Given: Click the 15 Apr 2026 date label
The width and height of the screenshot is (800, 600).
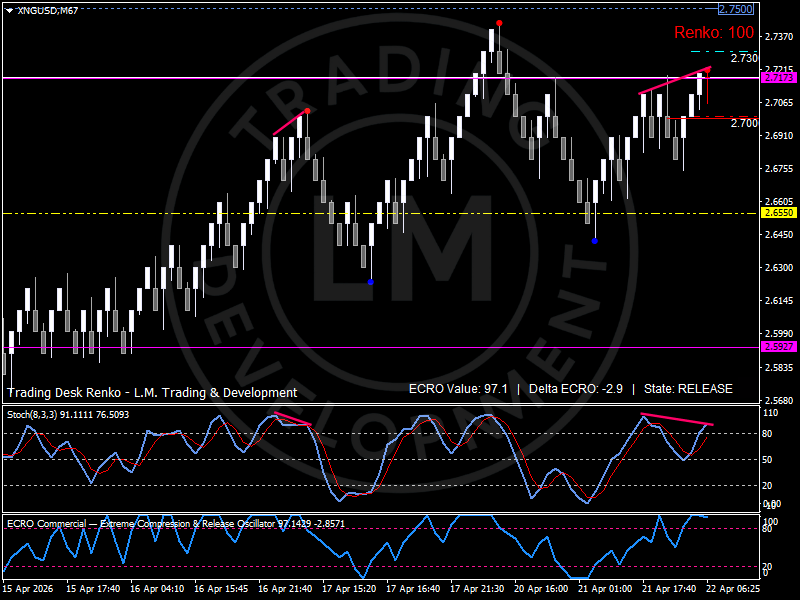Looking at the screenshot, I should click(28, 588).
